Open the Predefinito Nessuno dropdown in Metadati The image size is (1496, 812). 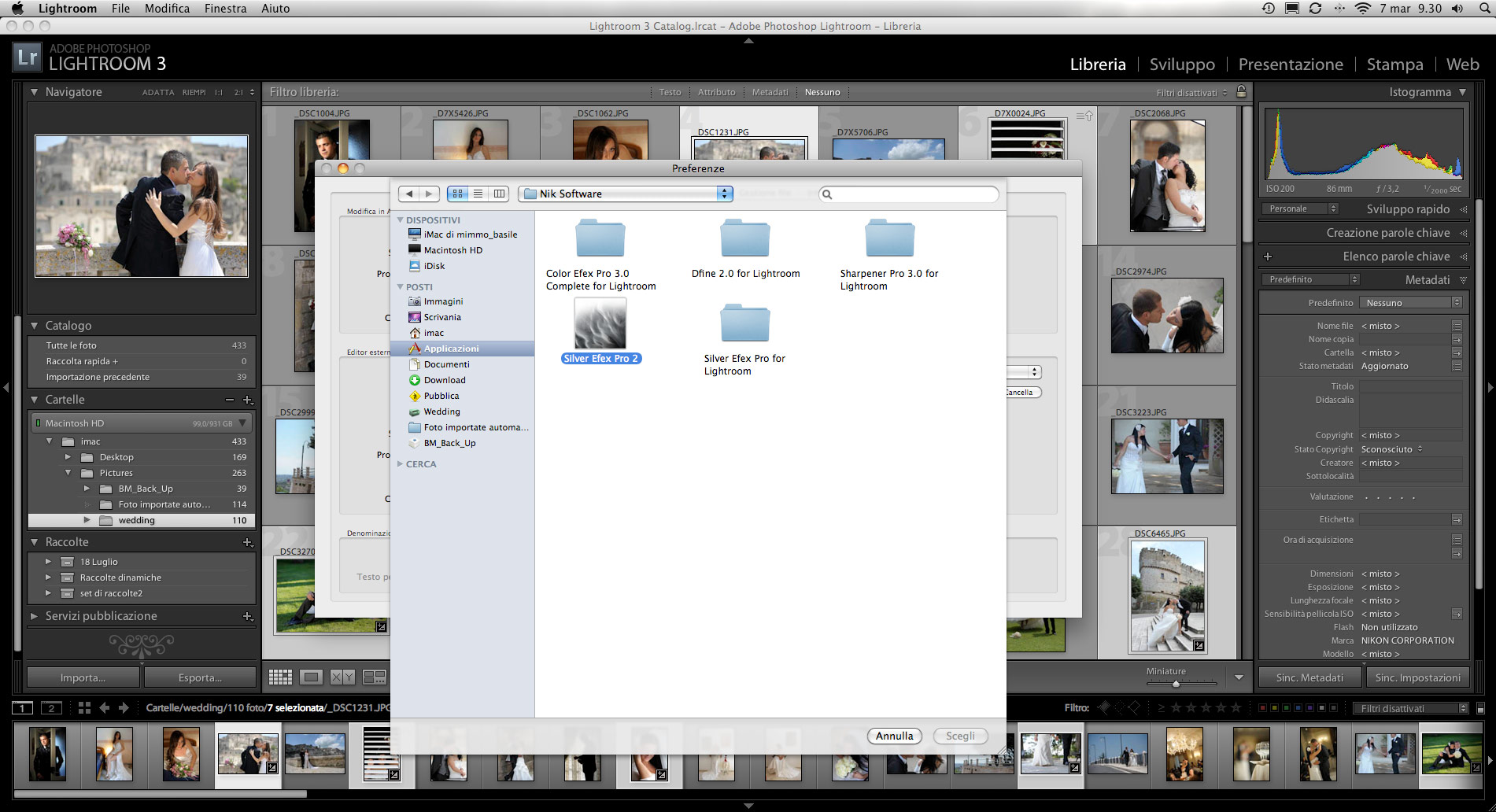coord(1410,303)
